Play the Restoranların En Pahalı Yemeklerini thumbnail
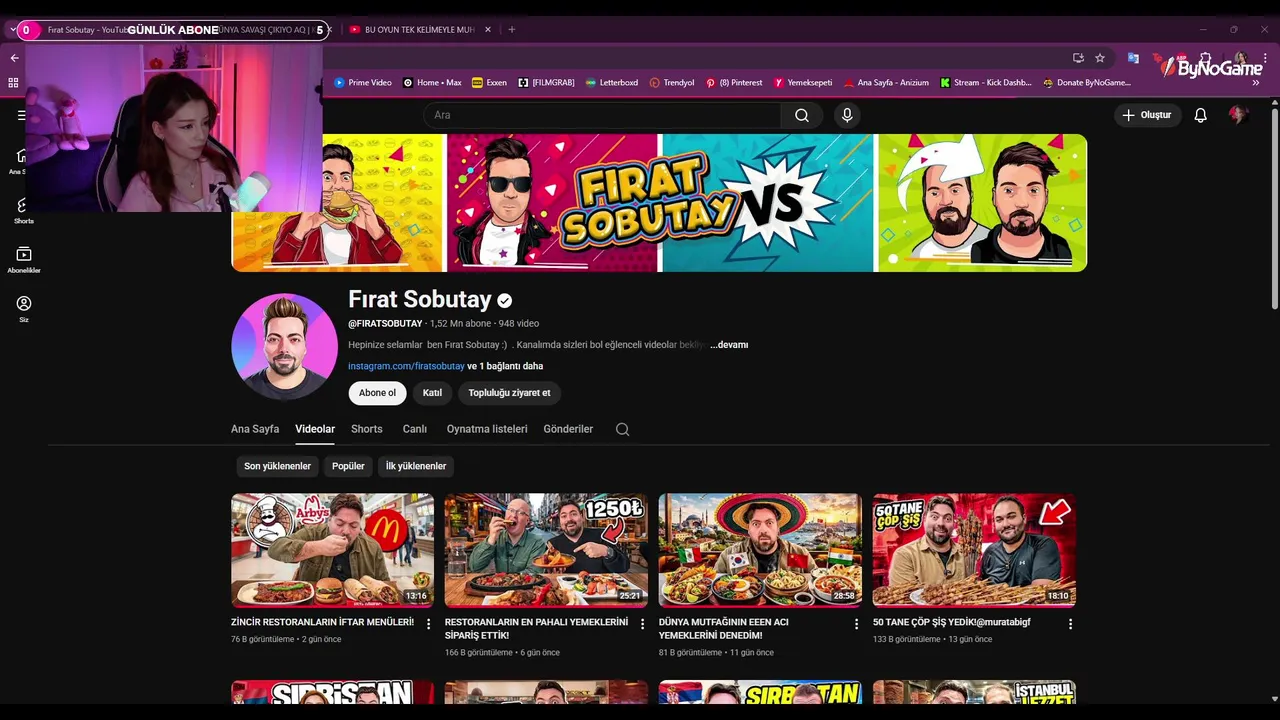 546,550
